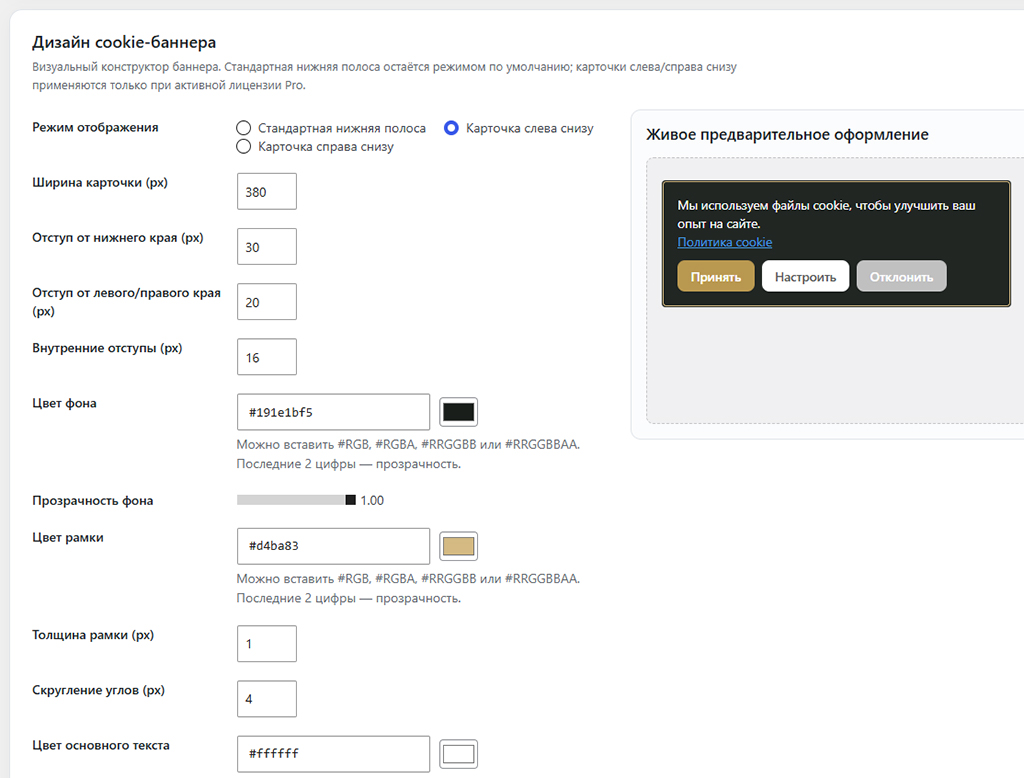
Task: Open the gold border color swatch picker
Action: pyautogui.click(x=458, y=546)
